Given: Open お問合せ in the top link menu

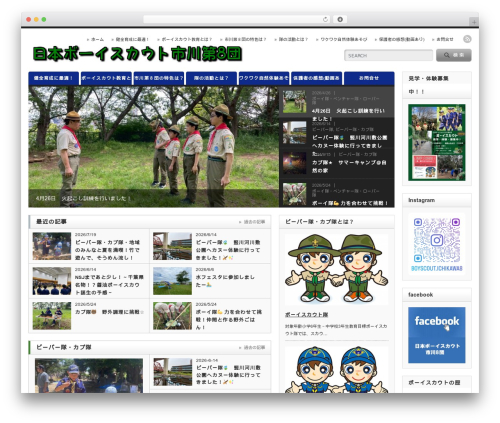Looking at the screenshot, I should pos(445,39).
